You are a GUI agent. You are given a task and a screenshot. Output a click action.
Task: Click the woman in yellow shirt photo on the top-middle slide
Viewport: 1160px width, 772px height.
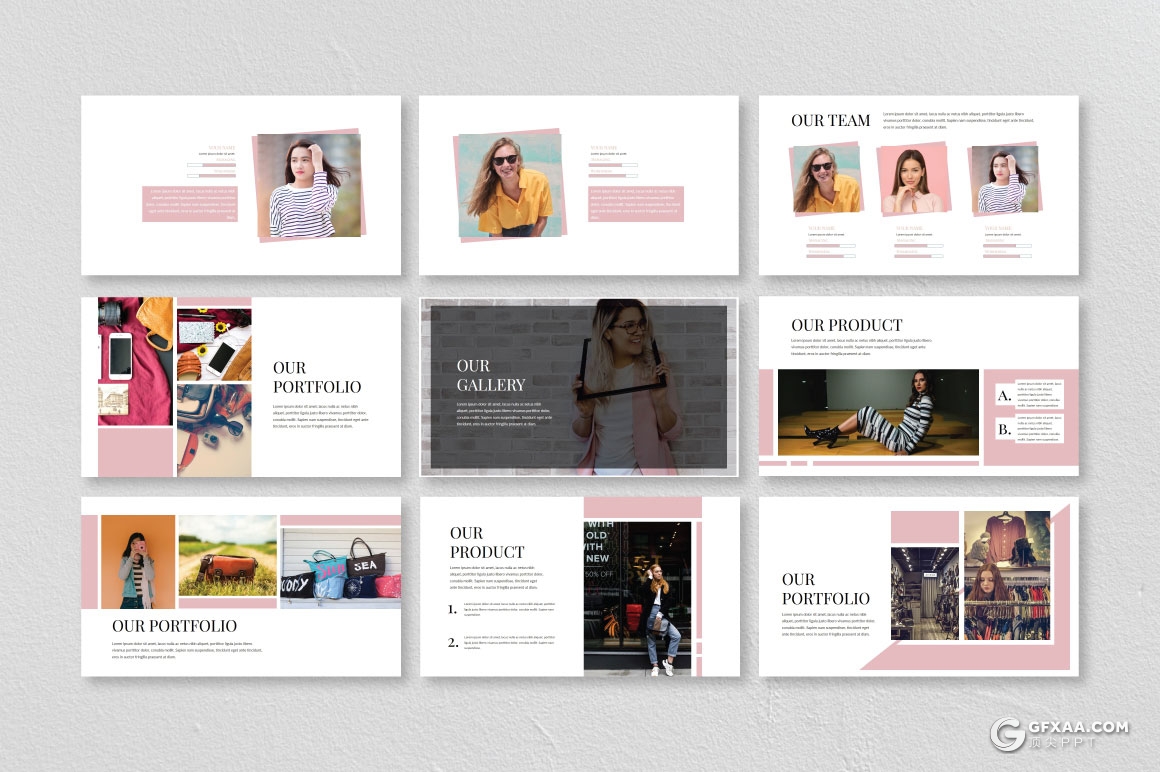(510, 188)
